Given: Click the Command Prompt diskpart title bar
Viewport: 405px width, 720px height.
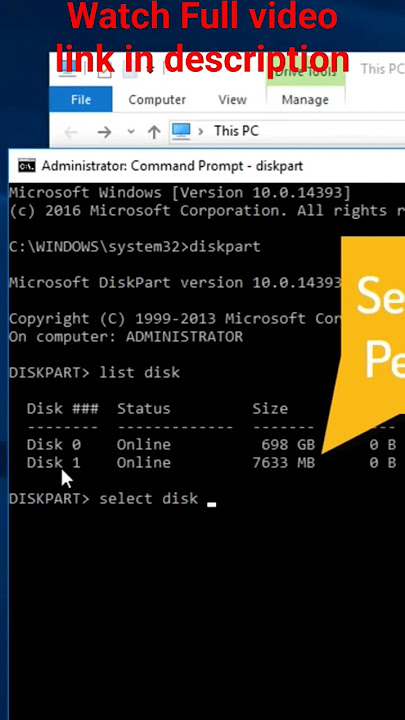Looking at the screenshot, I should [x=207, y=166].
